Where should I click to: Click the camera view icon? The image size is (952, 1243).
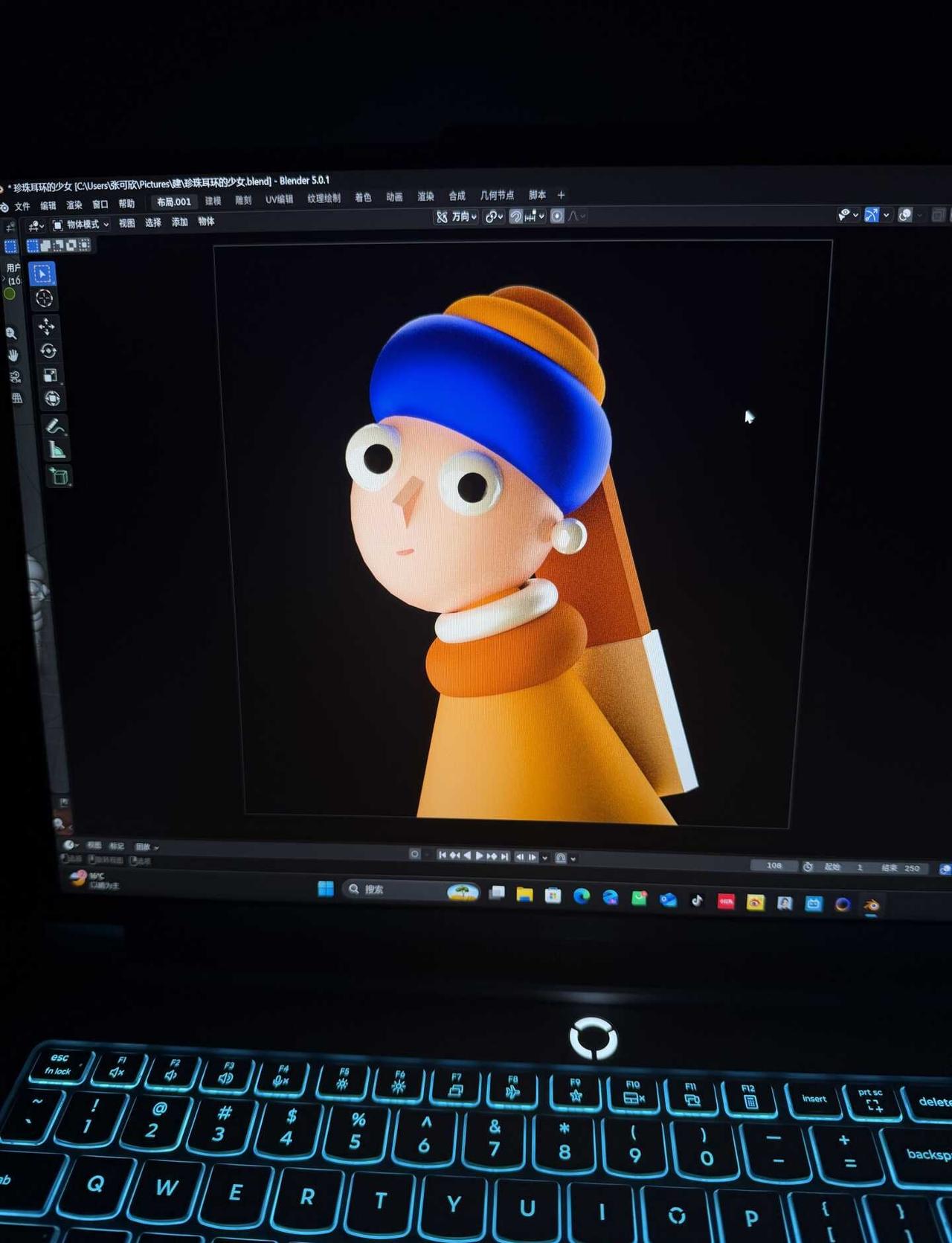pos(15,377)
